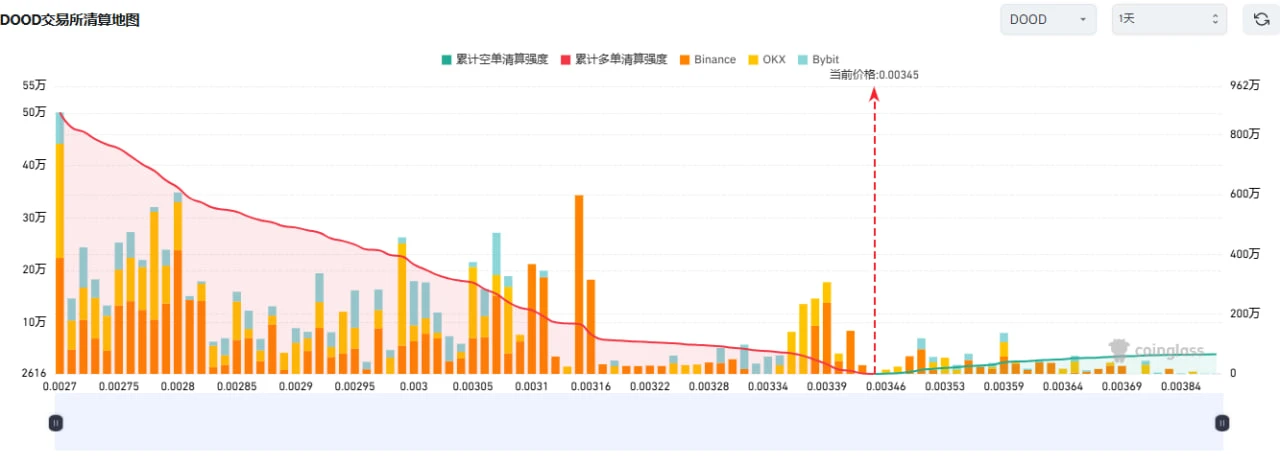Click the first bar at 0.0027
Image resolution: width=1280 pixels, height=464 pixels.
coord(59,243)
